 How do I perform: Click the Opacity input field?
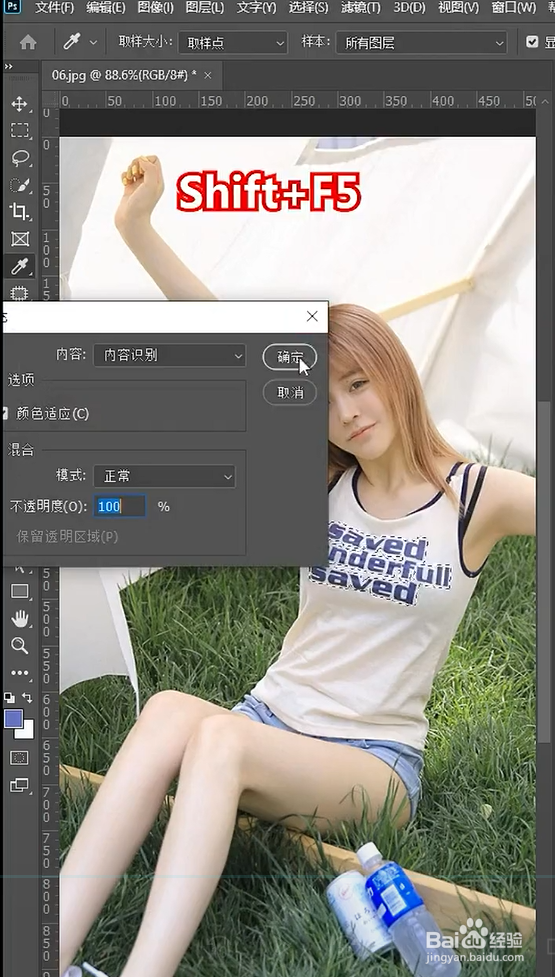[120, 507]
